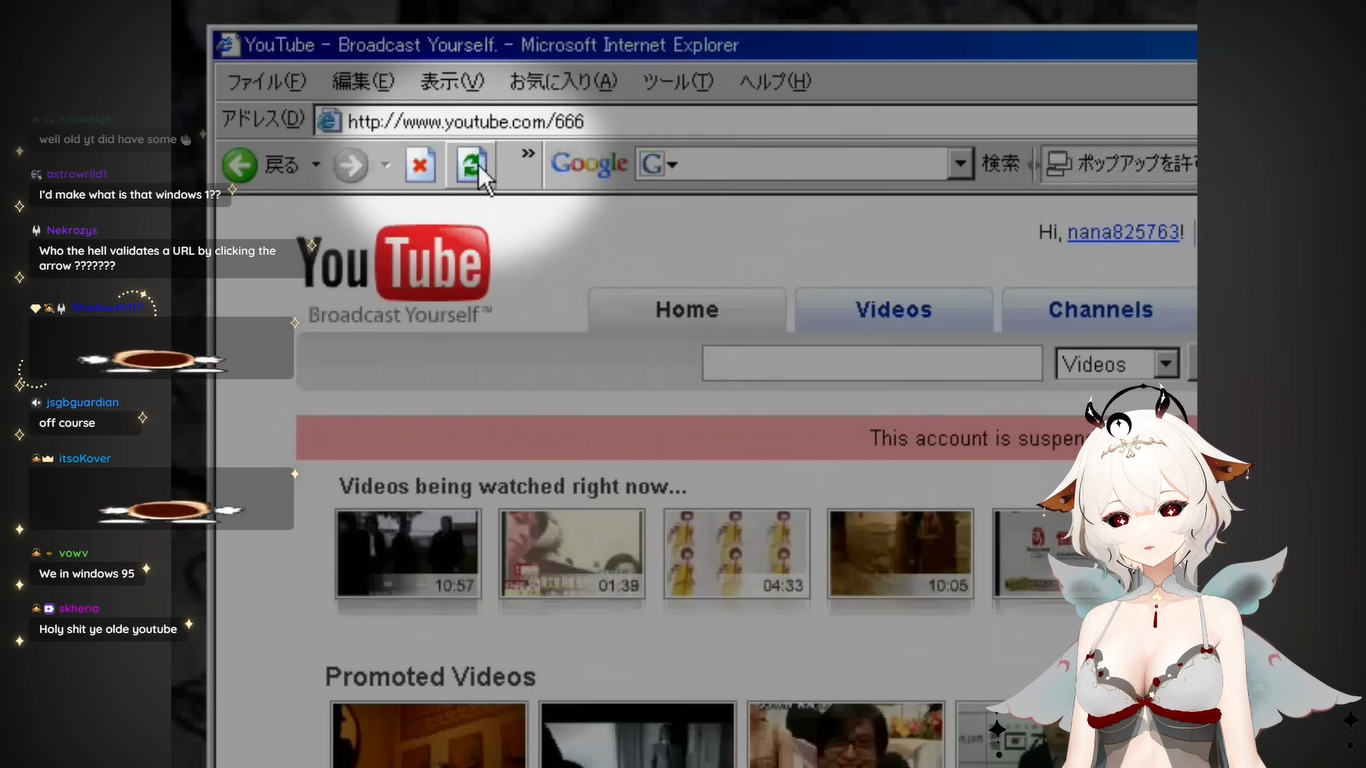The width and height of the screenshot is (1366, 768).
Task: Open the video thumbnail with duration 01:39
Action: click(x=572, y=554)
